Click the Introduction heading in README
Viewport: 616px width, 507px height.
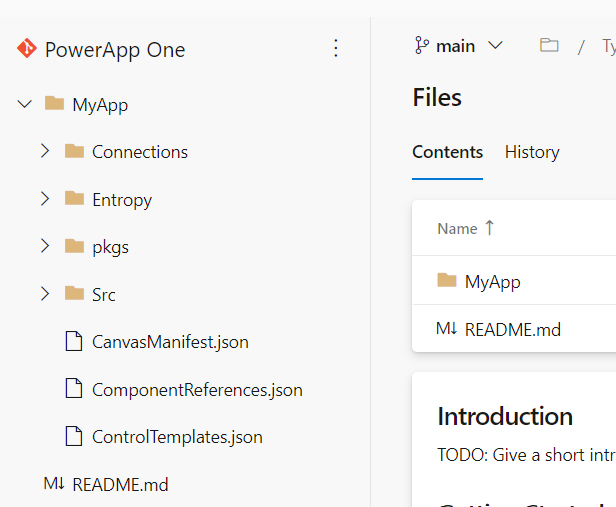point(505,416)
